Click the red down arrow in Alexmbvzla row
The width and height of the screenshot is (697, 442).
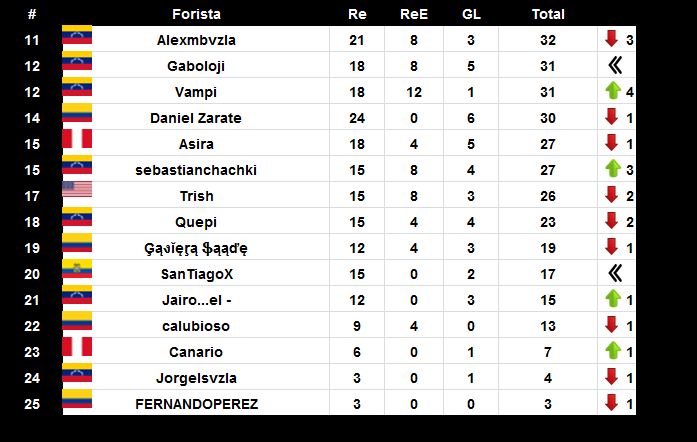pos(612,39)
